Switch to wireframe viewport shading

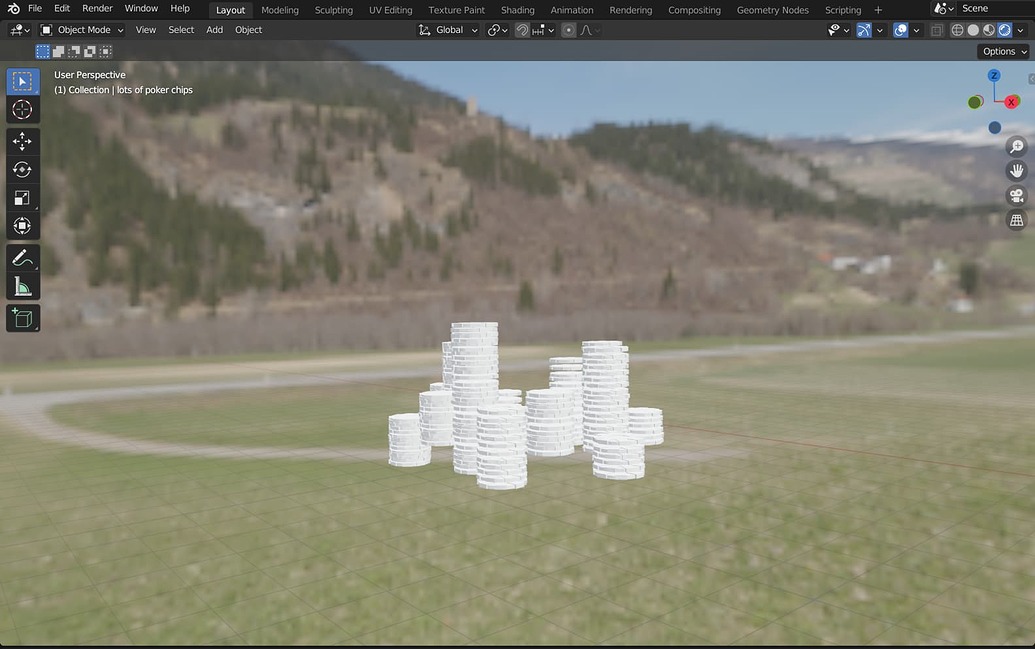[957, 30]
